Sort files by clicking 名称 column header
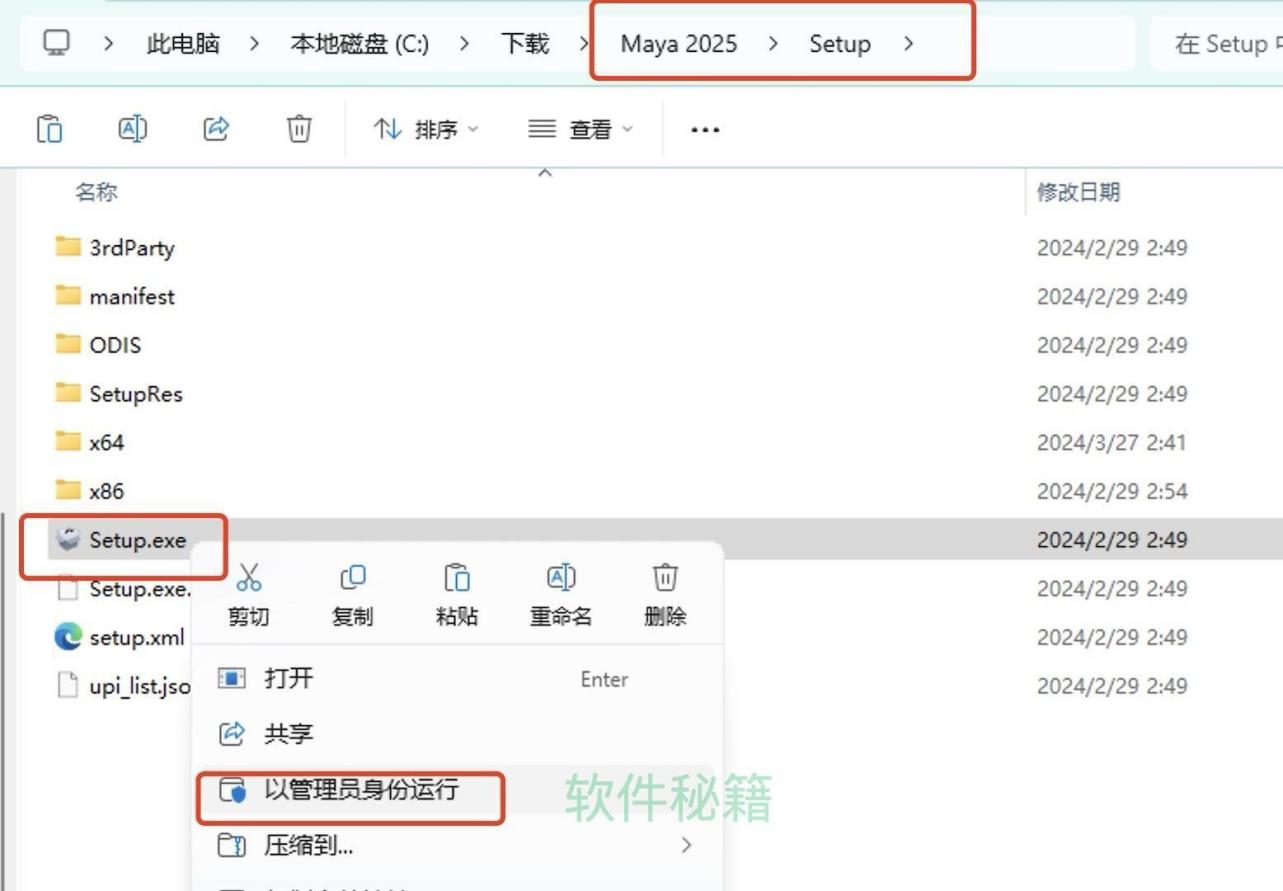This screenshot has height=891, width=1283. pyautogui.click(x=96, y=192)
